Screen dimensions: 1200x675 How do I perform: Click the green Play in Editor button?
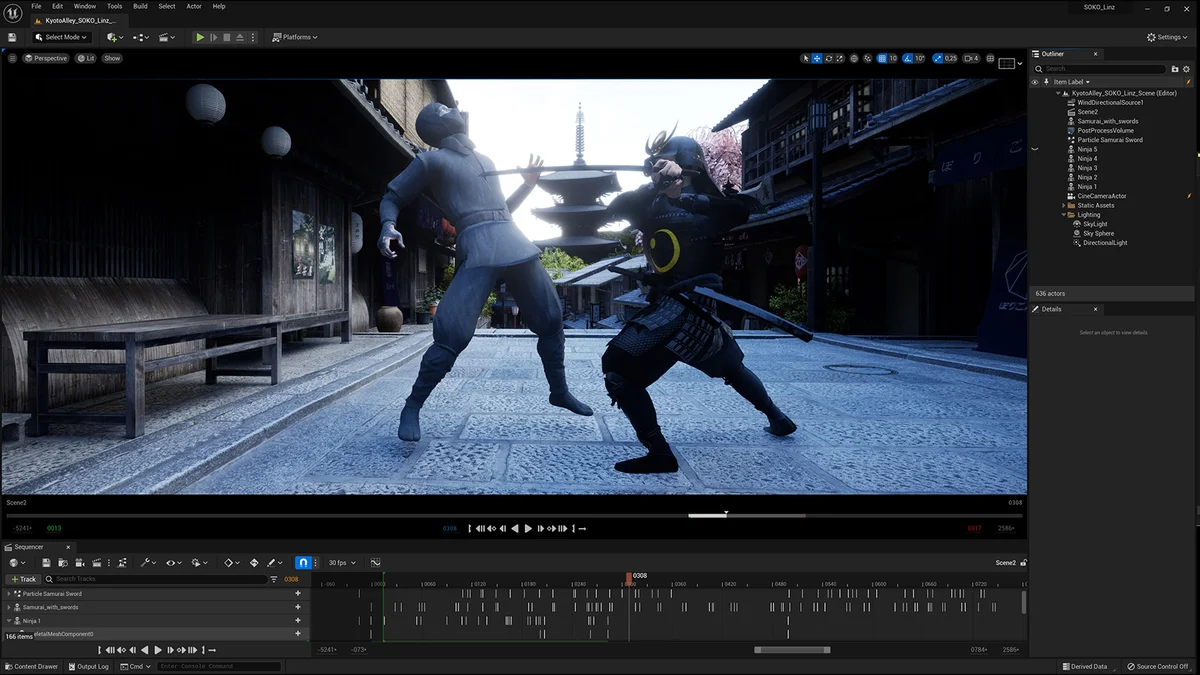tap(200, 37)
